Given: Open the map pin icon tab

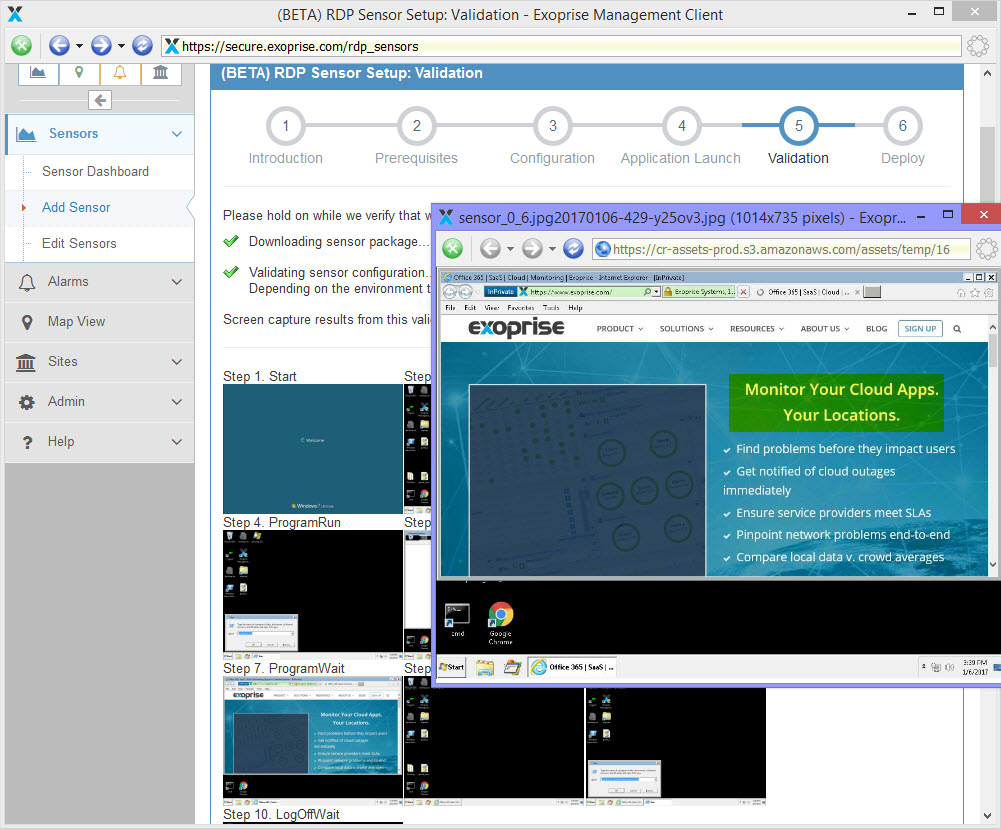Looking at the screenshot, I should coord(79,73).
